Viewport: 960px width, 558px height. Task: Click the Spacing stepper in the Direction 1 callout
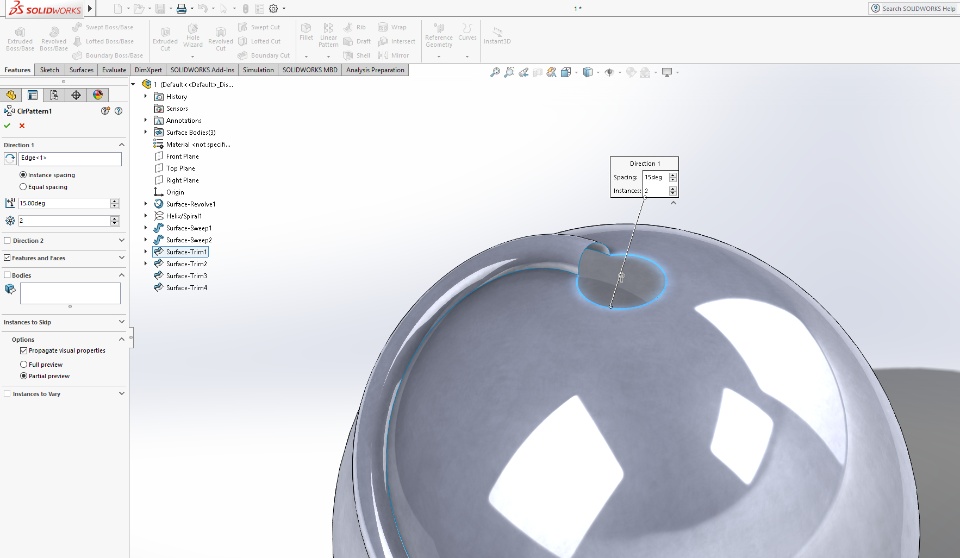coord(673,177)
